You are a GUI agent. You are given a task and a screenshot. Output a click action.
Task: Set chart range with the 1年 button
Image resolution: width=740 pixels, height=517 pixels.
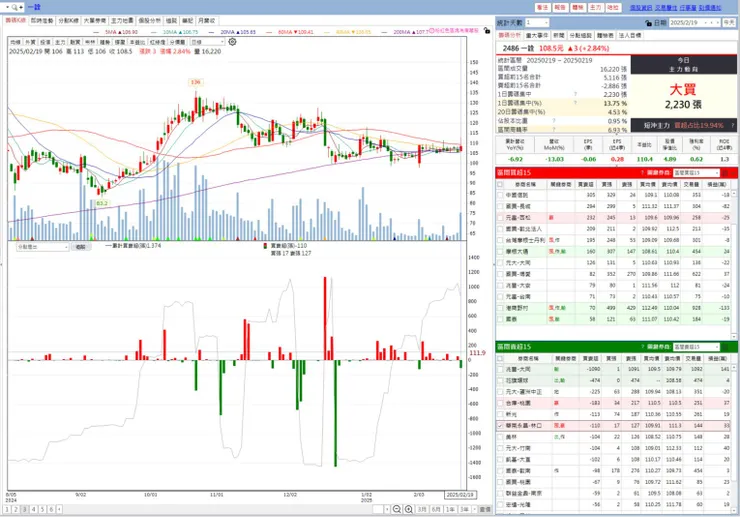450,509
